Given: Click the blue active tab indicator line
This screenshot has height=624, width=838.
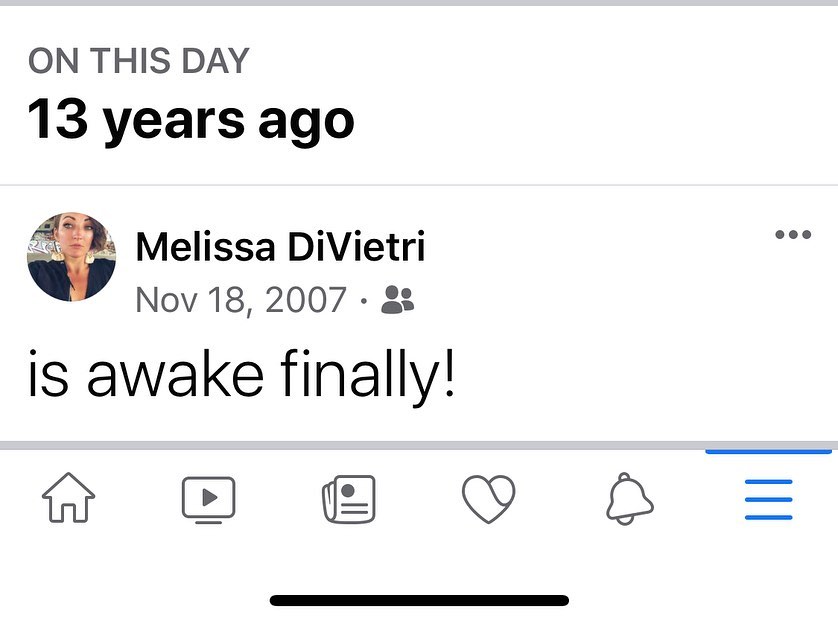Looking at the screenshot, I should pos(768,452).
